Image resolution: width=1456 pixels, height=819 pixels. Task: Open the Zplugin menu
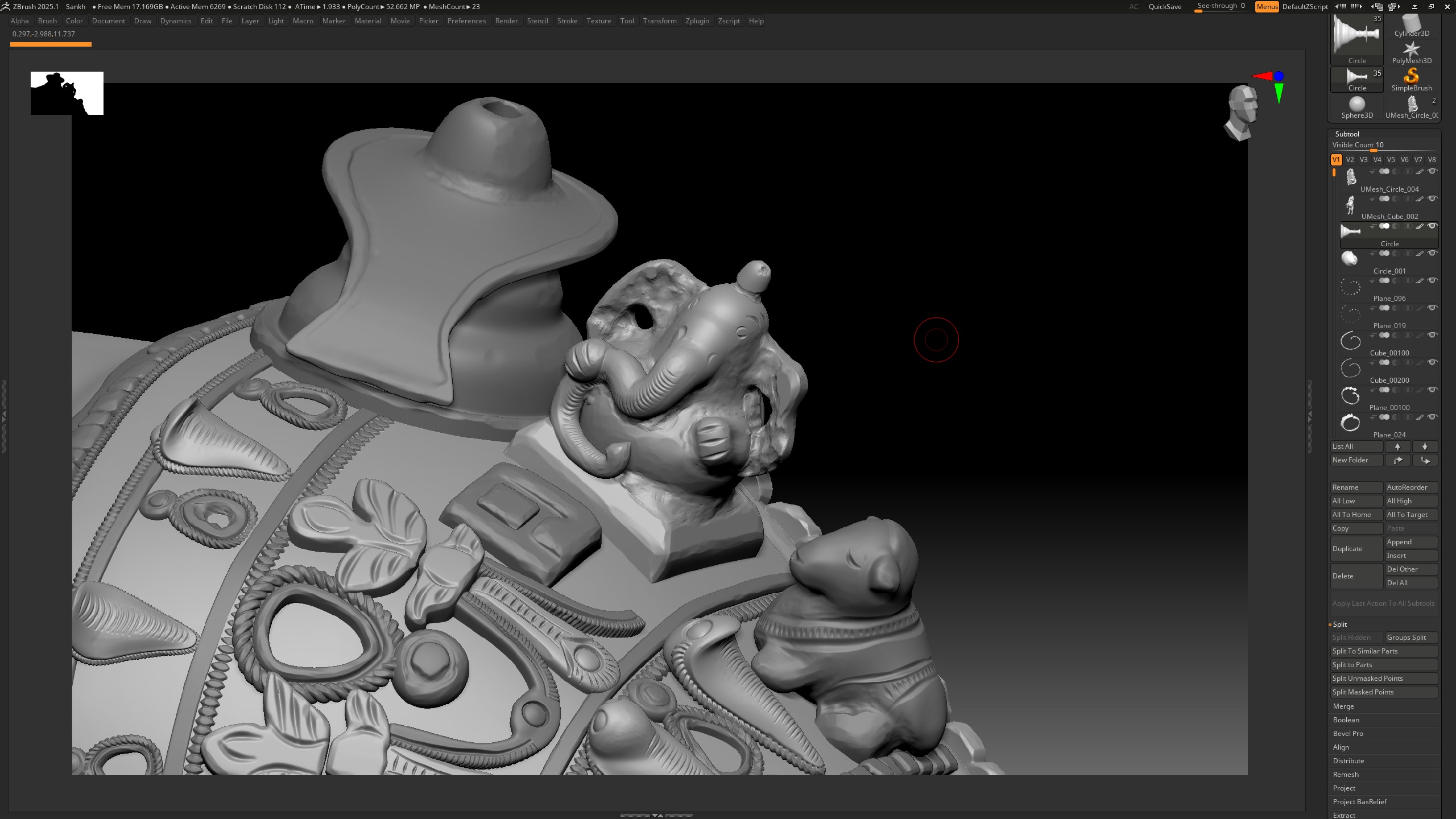697,21
